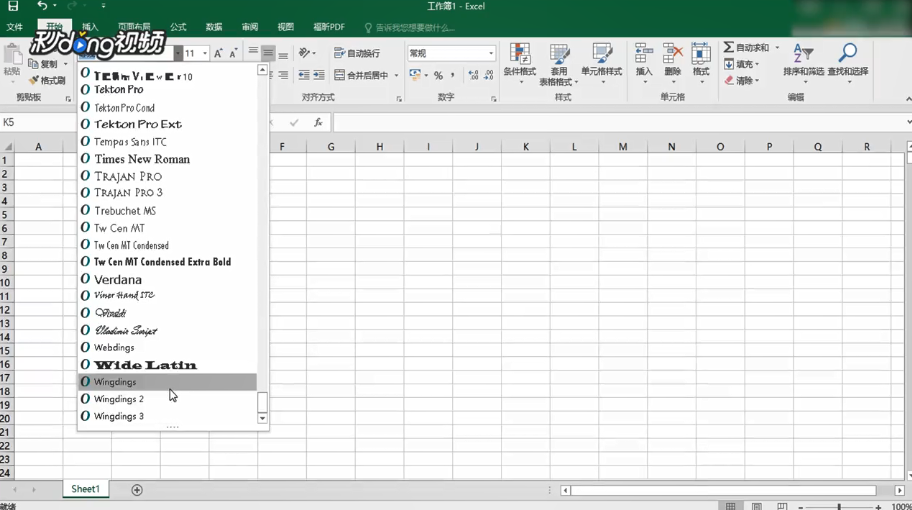The image size is (912, 510).
Task: Open the 格式 format cells menu
Action: click(x=701, y=63)
